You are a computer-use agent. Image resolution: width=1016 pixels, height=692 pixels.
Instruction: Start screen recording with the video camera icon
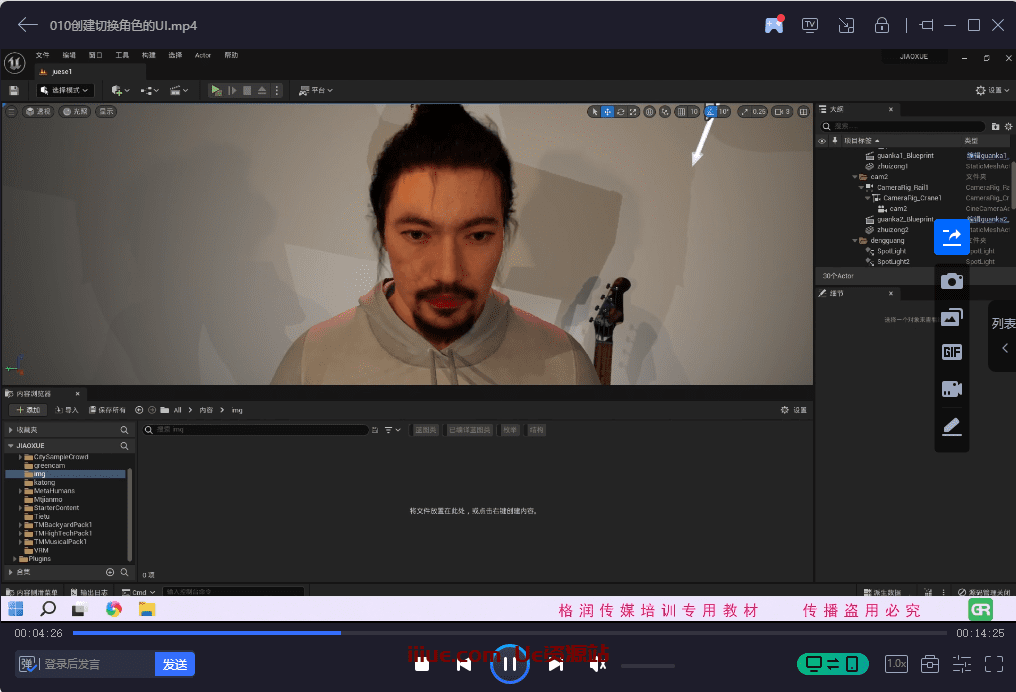(x=952, y=390)
